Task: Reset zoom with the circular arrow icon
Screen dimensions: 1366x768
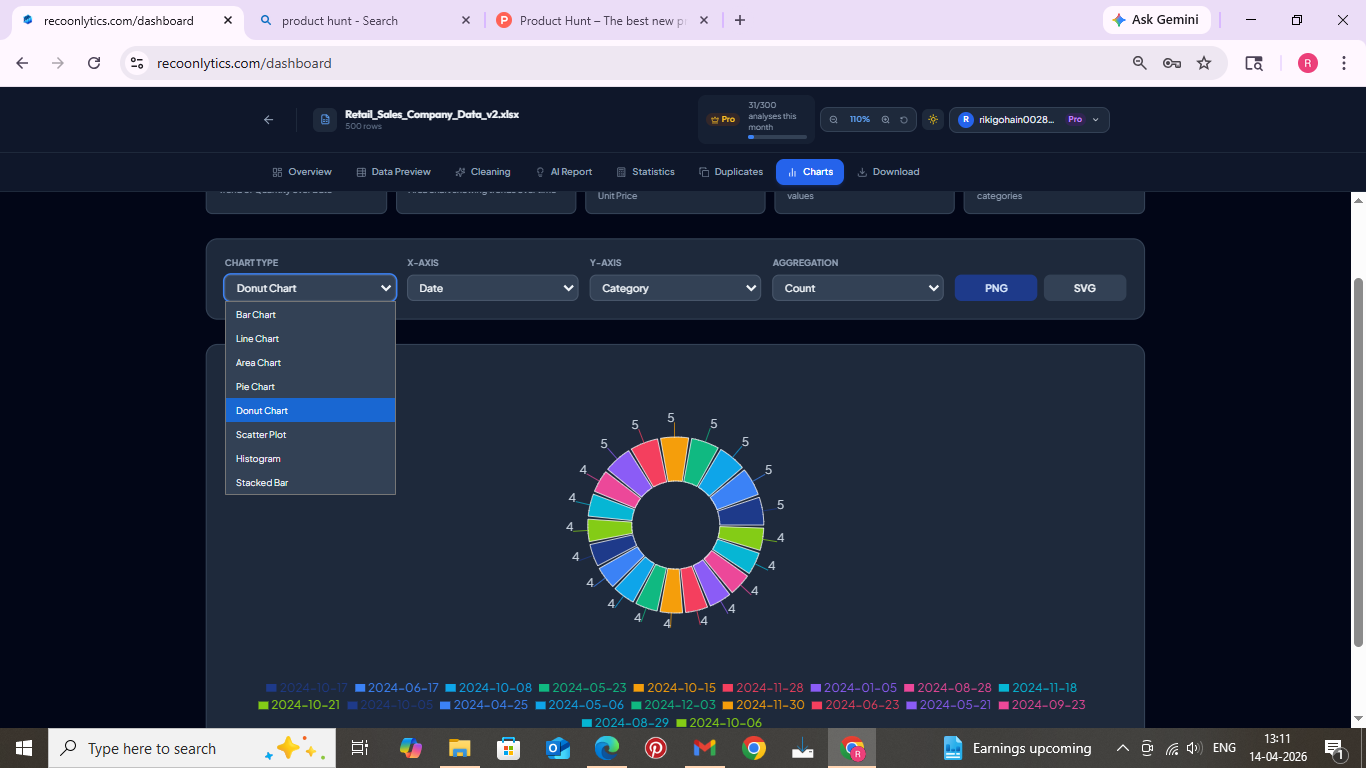Action: pos(904,120)
